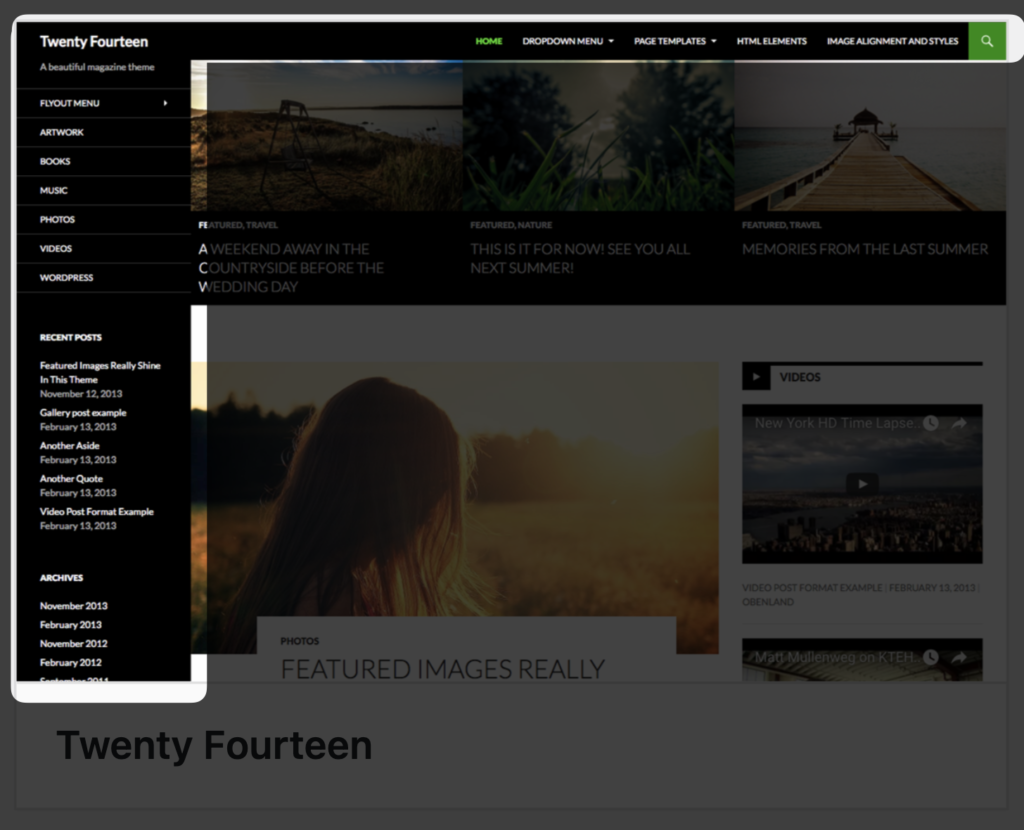Click the watch later clock on New York video
The image size is (1024, 830).
coord(931,423)
